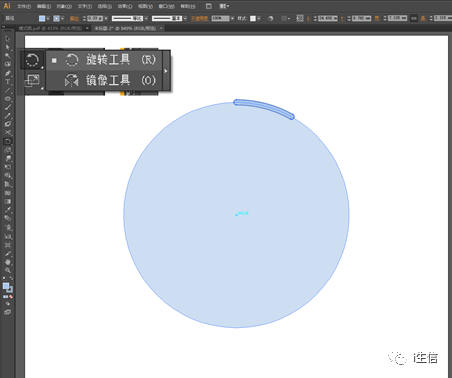Open the 窗口(W) menu
Viewport: 452px width, 378px height.
(x=166, y=6)
